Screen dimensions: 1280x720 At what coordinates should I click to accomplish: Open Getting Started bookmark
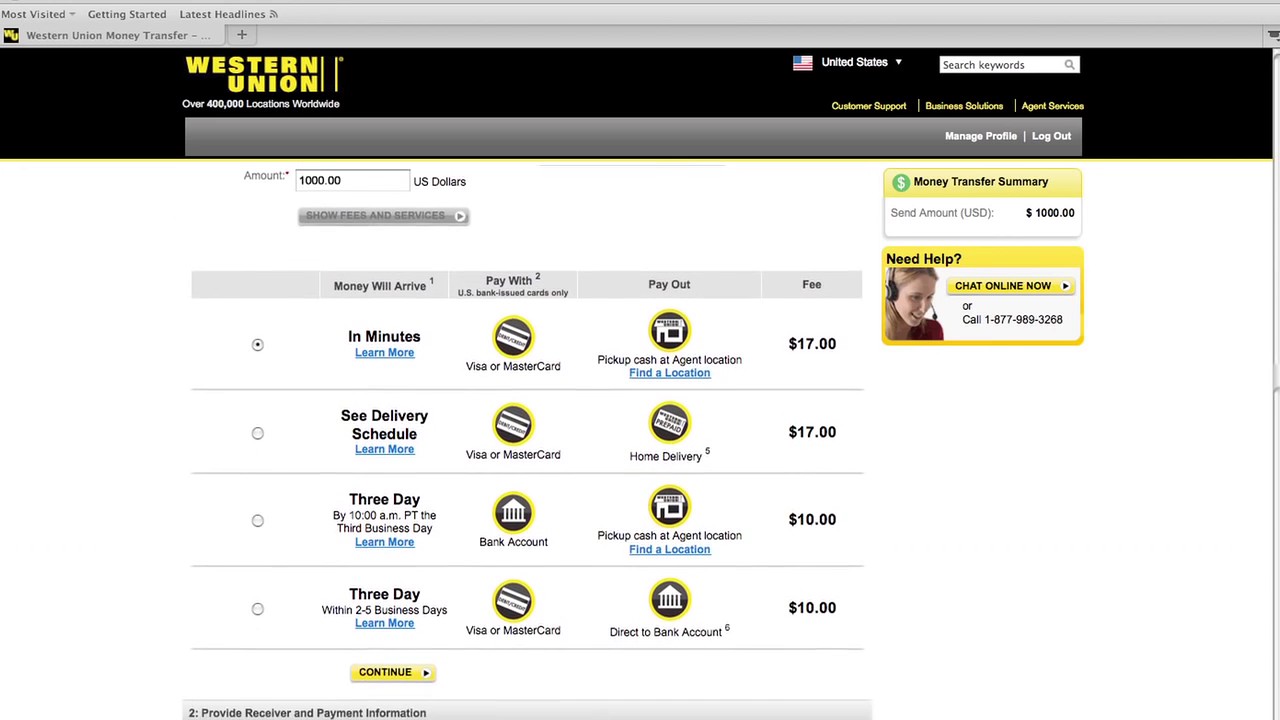[x=127, y=14]
